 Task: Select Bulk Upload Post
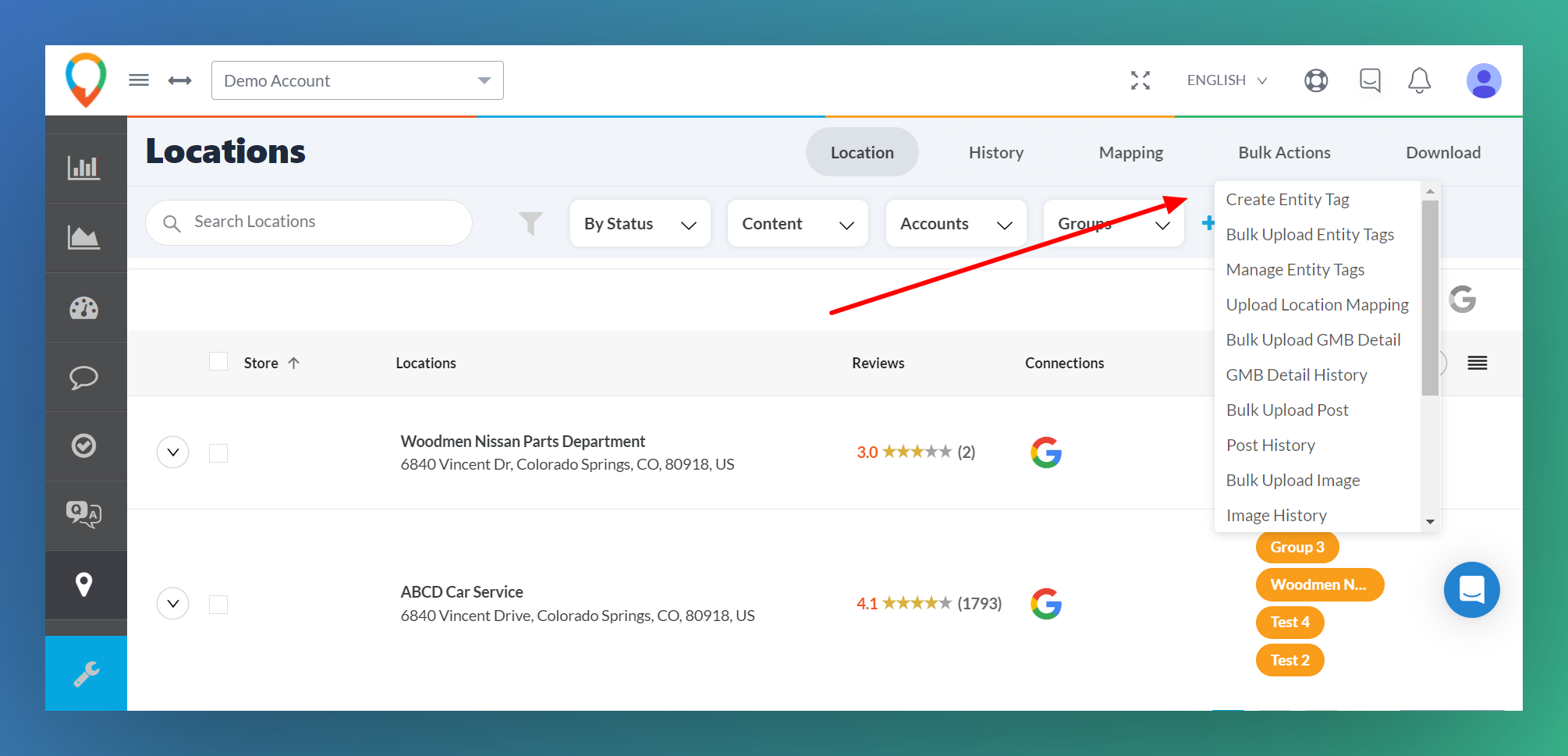click(1318, 410)
